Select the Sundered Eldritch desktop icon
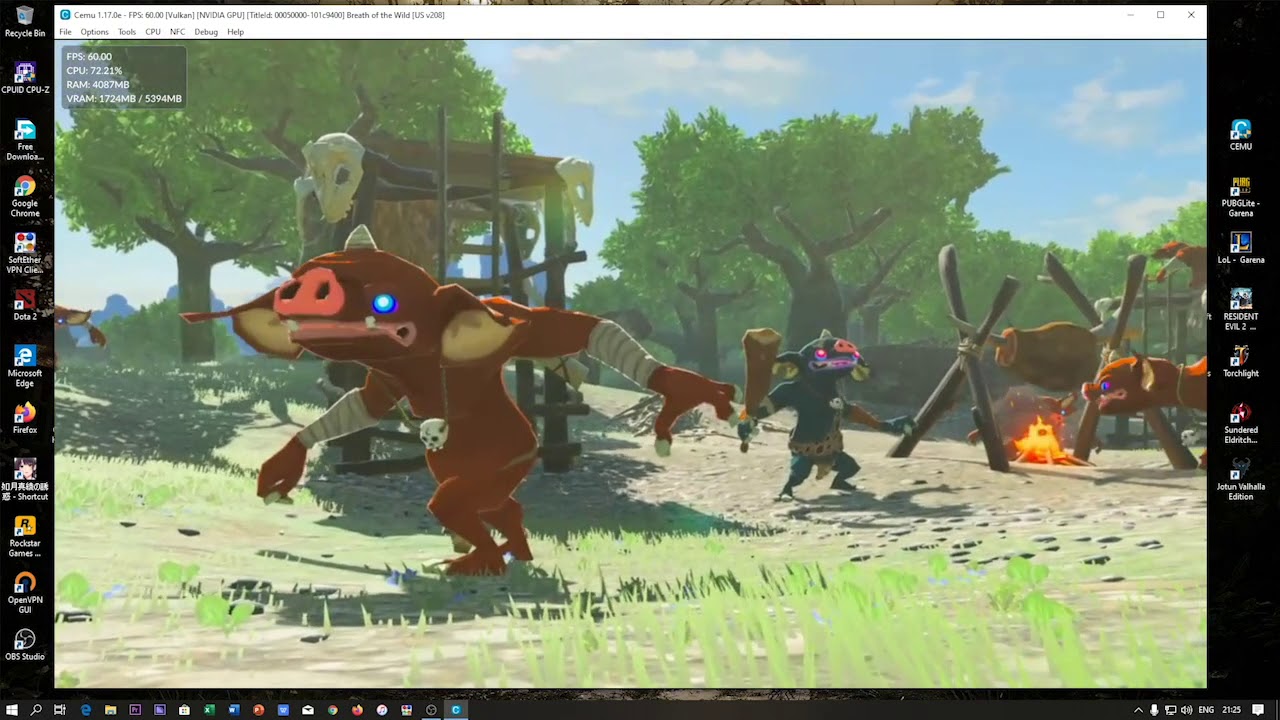Viewport: 1280px width, 720px height. click(1241, 423)
